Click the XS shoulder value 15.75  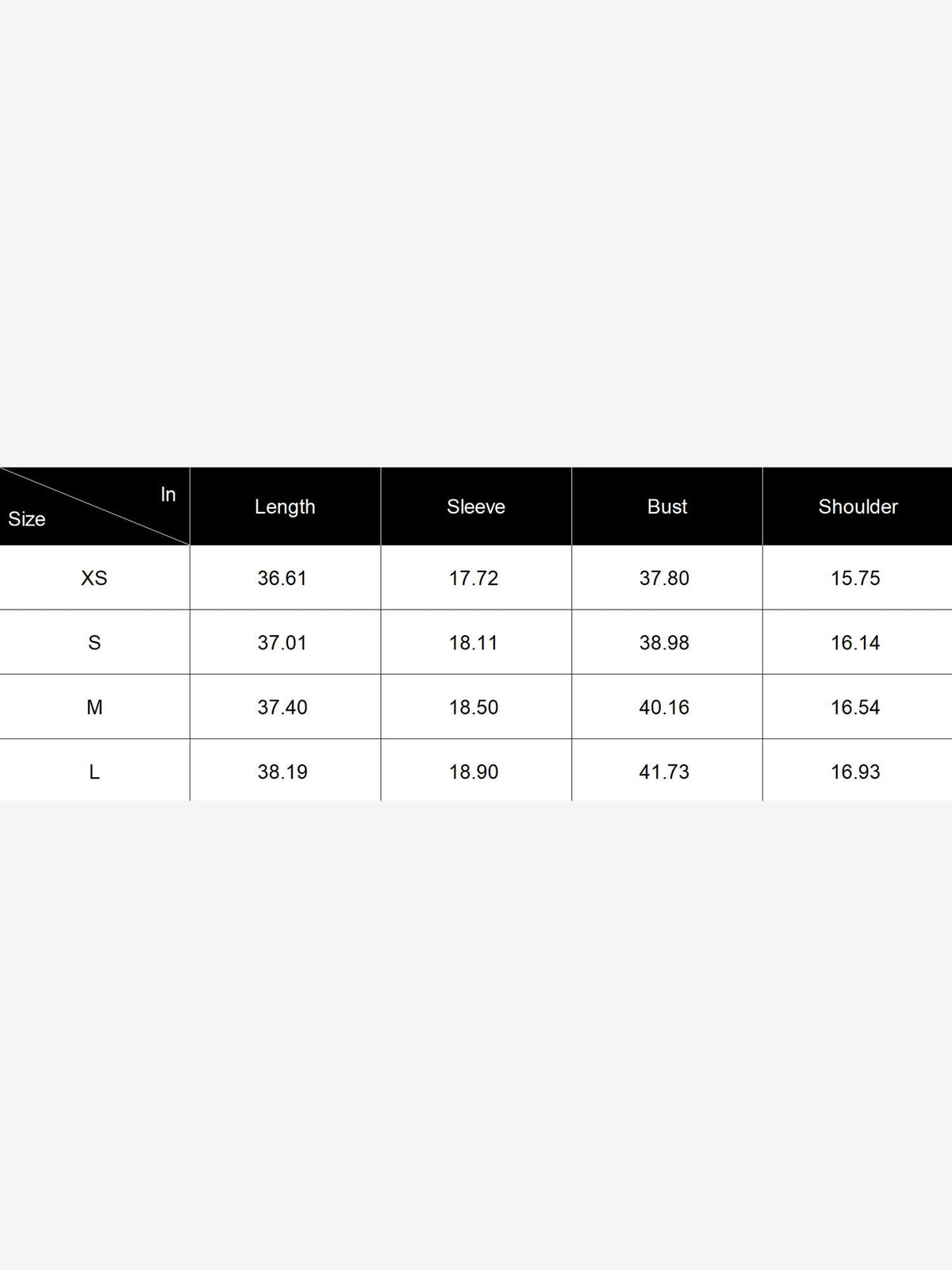pos(855,578)
